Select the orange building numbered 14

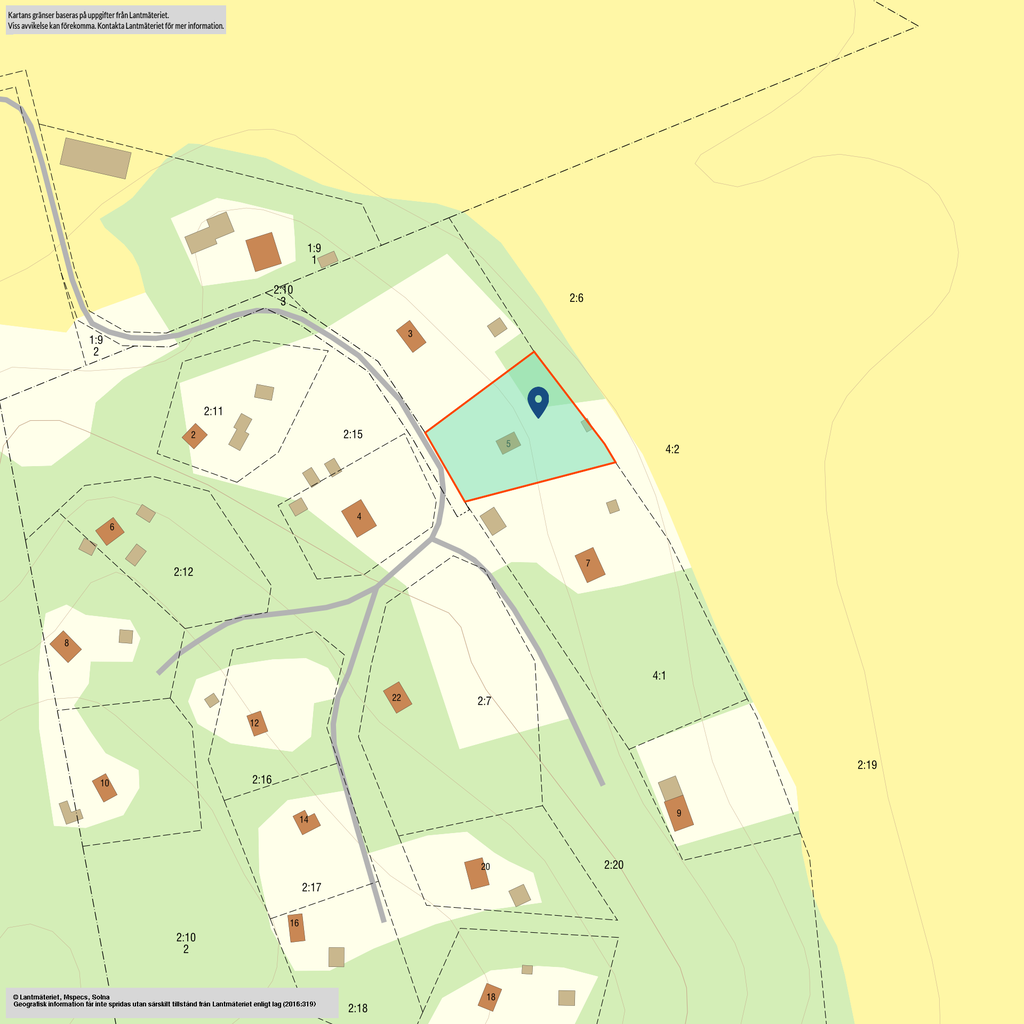point(306,822)
